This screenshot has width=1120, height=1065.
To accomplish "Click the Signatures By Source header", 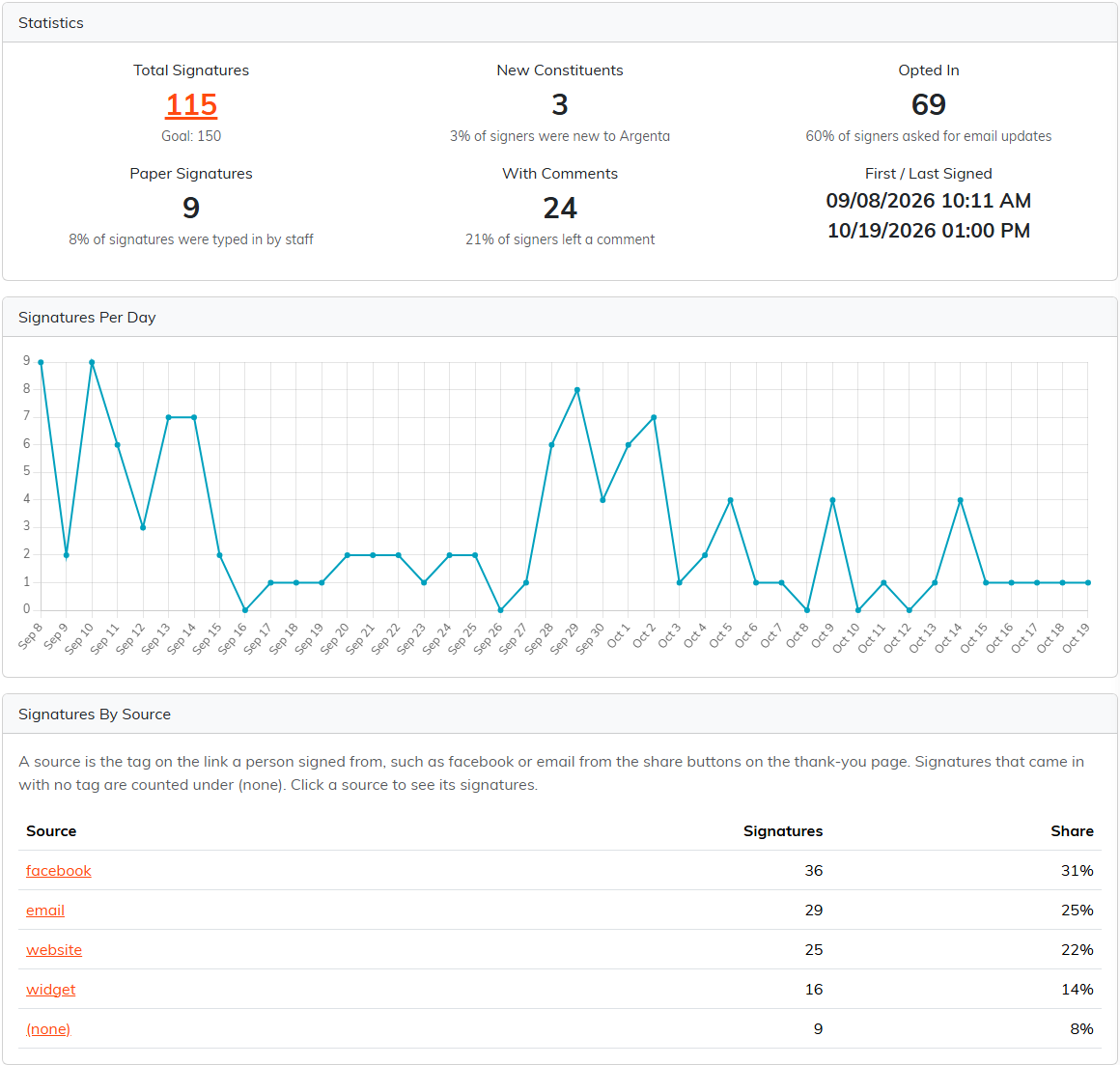I will point(560,715).
